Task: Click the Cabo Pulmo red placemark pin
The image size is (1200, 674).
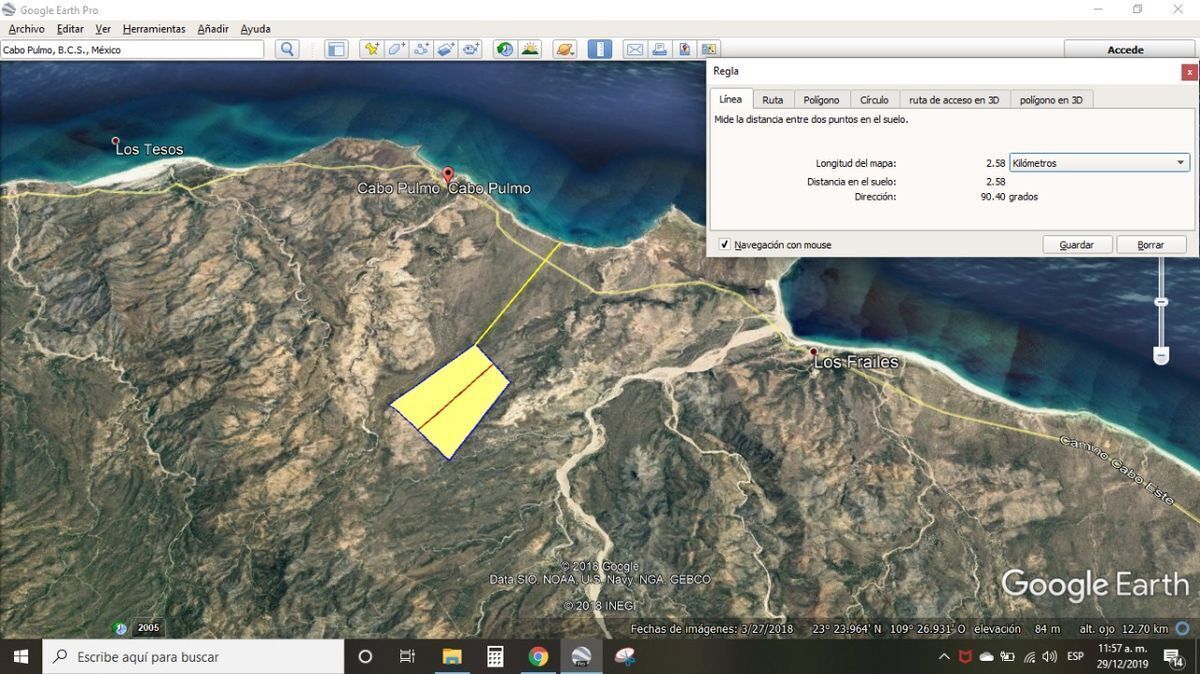Action: [448, 175]
